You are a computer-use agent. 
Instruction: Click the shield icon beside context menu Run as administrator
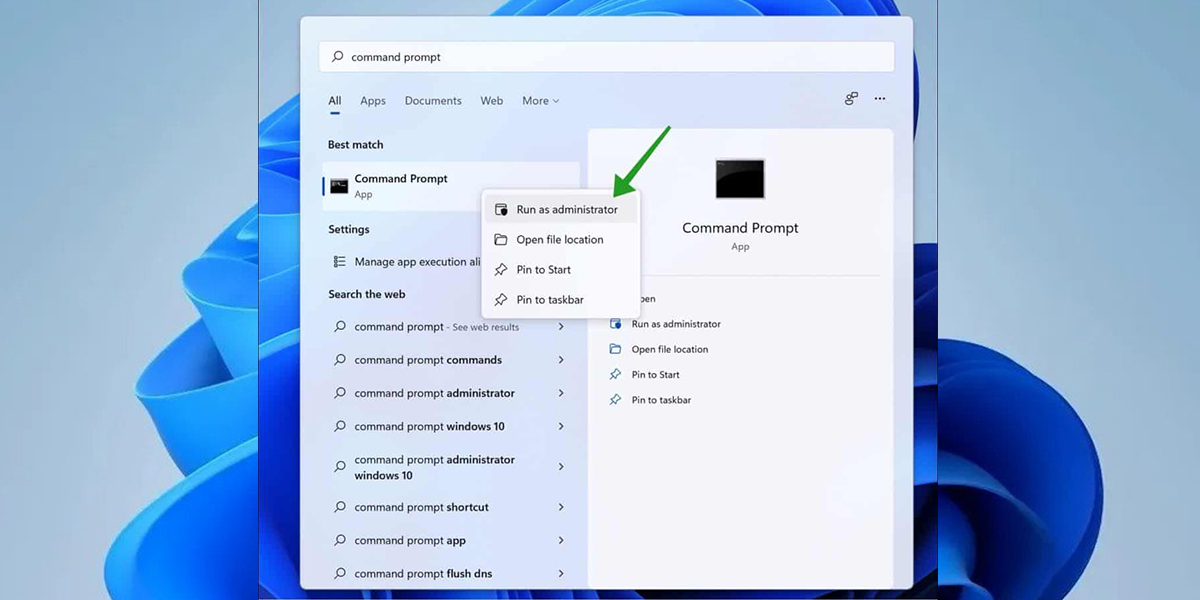pyautogui.click(x=501, y=210)
